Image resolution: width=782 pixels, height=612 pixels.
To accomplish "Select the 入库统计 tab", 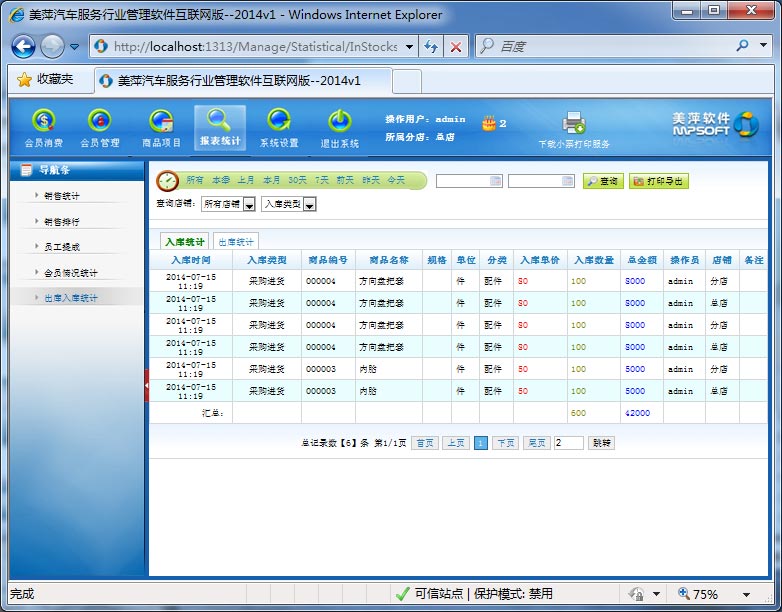I will (x=184, y=241).
